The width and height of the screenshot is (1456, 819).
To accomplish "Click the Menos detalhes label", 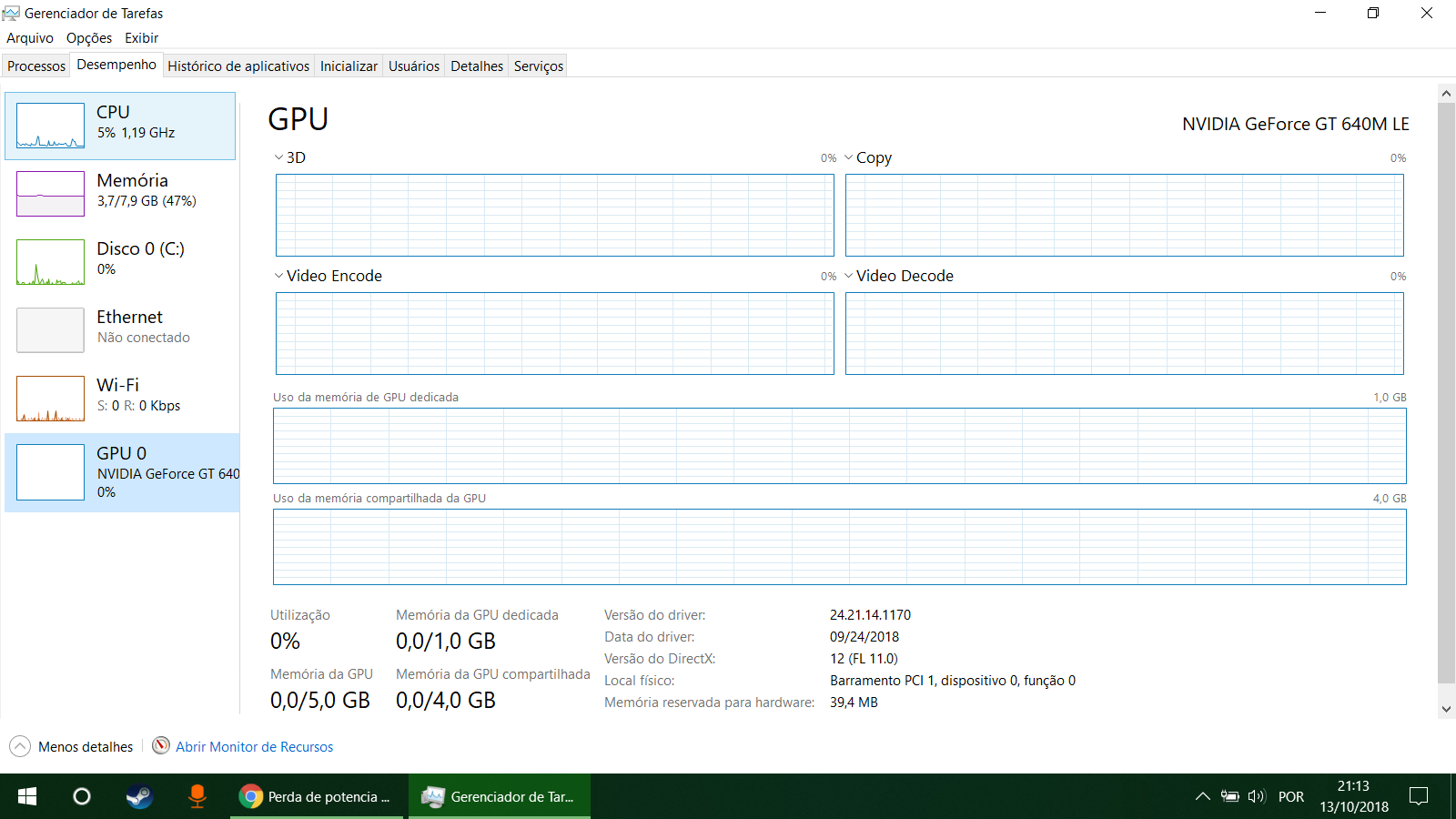I will pyautogui.click(x=86, y=746).
